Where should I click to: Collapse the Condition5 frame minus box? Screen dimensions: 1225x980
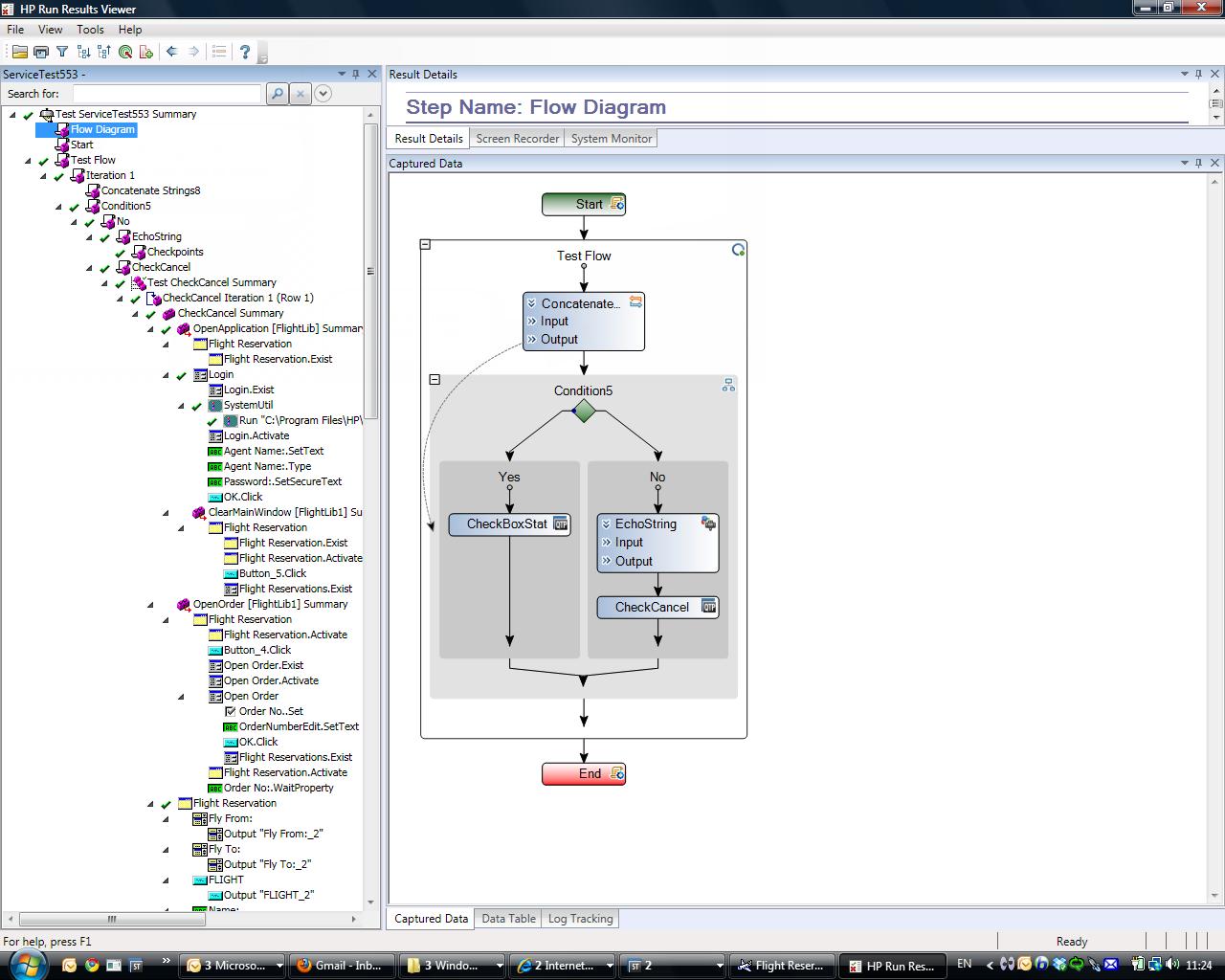click(x=434, y=379)
